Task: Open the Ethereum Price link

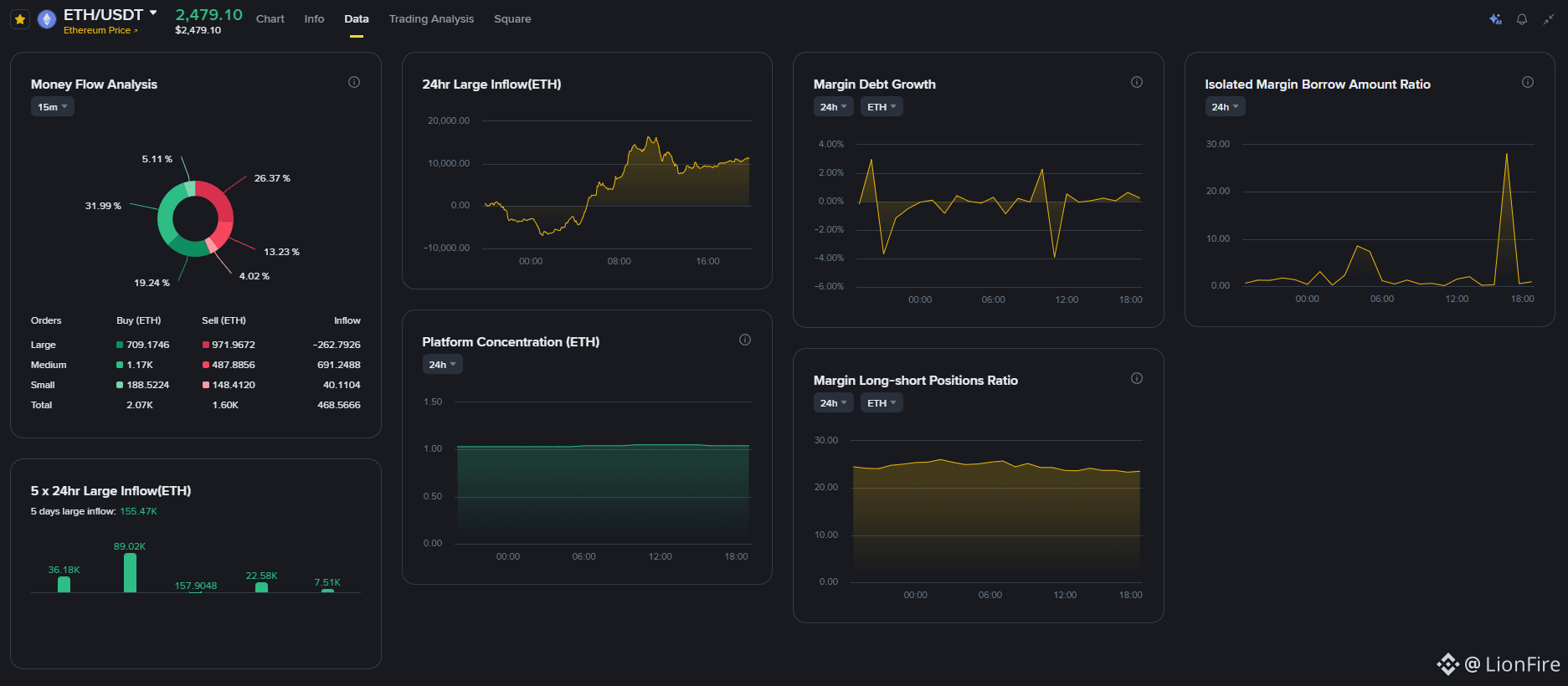Action: click(x=100, y=30)
